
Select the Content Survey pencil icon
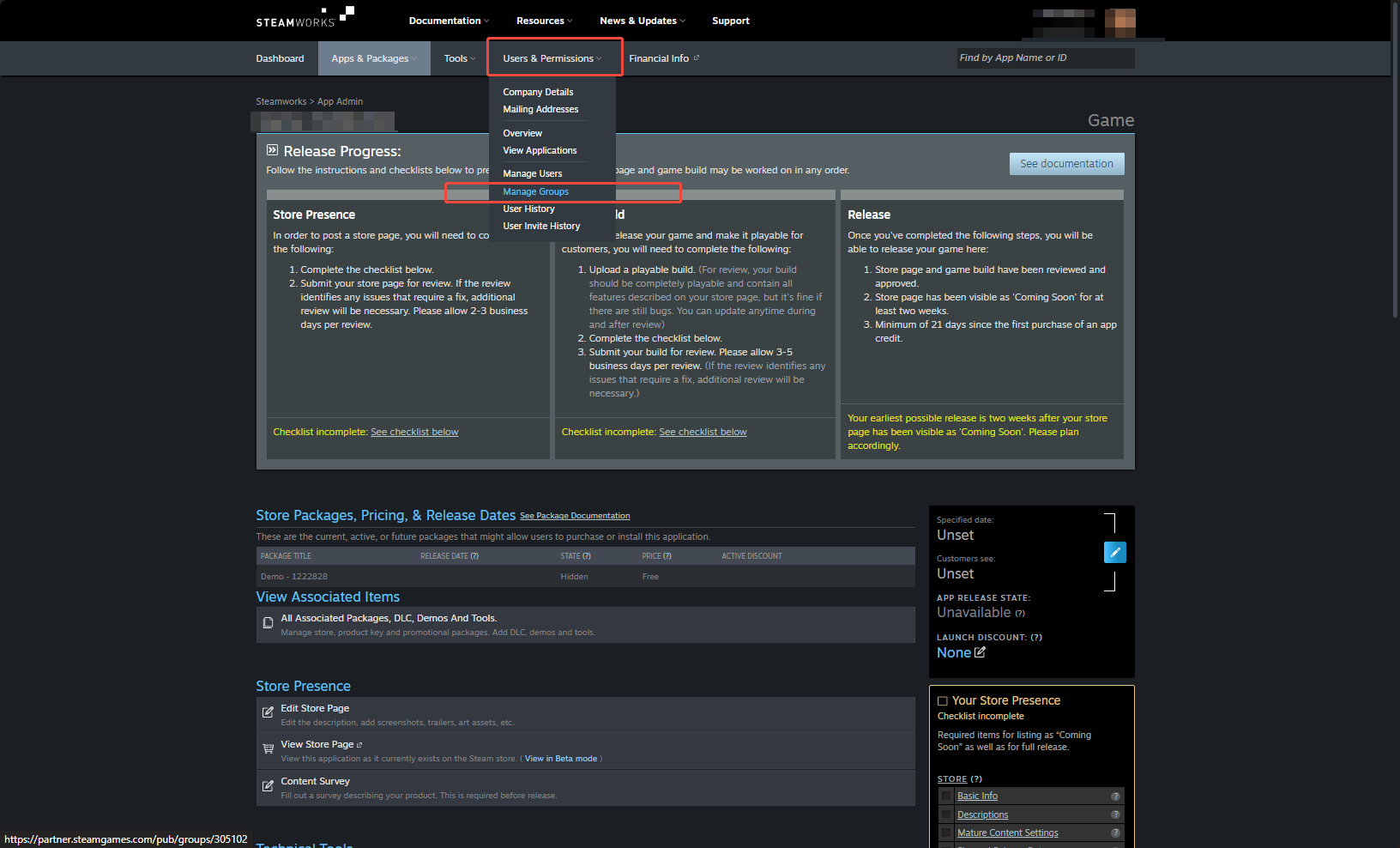pyautogui.click(x=269, y=785)
